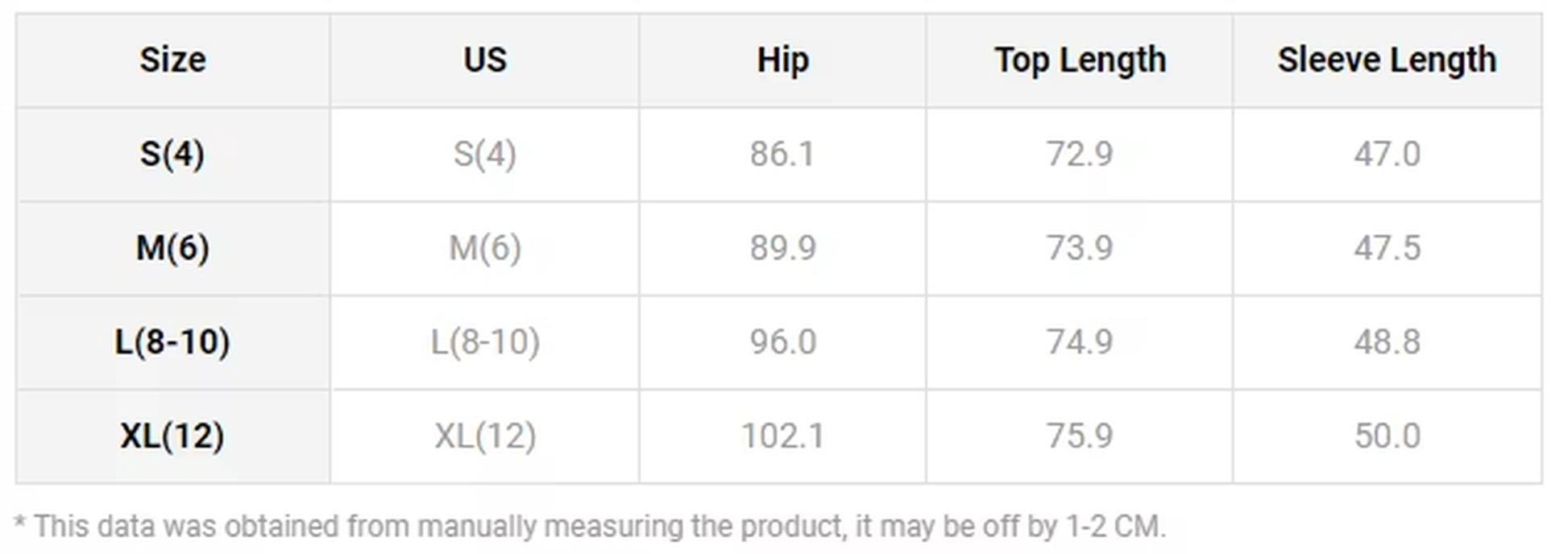Select hip value 102.1
The image size is (1568, 554).
pyautogui.click(x=782, y=436)
